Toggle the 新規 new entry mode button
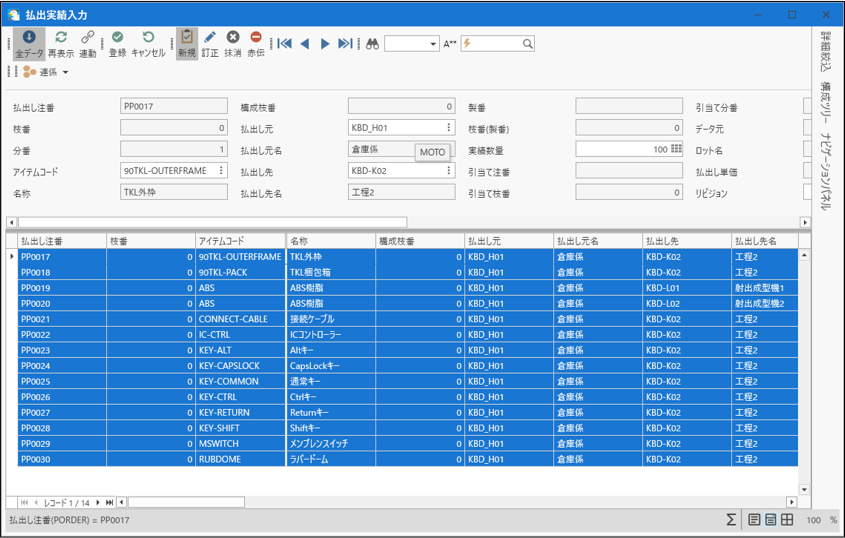 coord(187,44)
